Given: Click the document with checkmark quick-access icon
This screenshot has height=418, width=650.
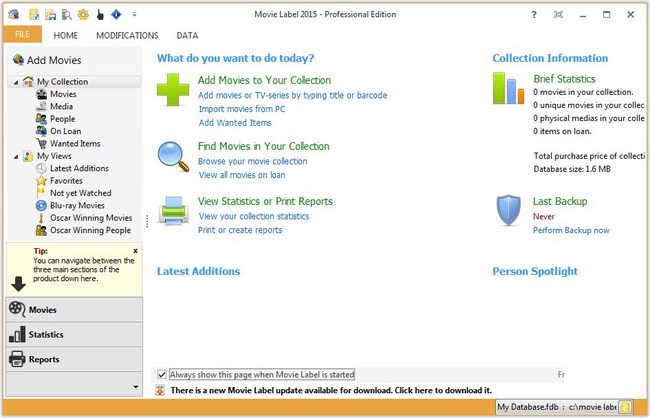Looking at the screenshot, I should [x=34, y=15].
